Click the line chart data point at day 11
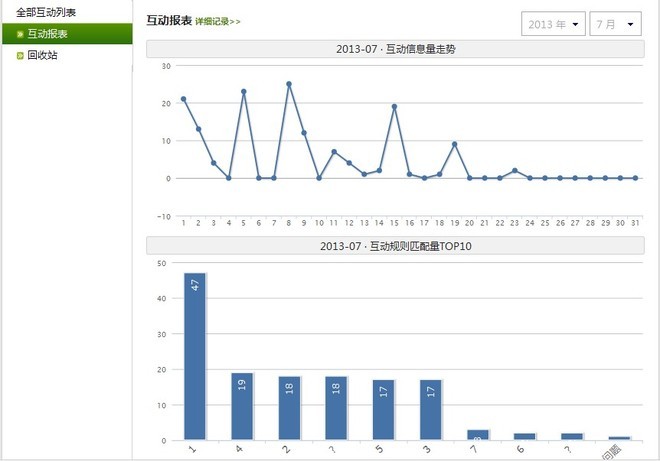The height and width of the screenshot is (461, 660). (334, 152)
